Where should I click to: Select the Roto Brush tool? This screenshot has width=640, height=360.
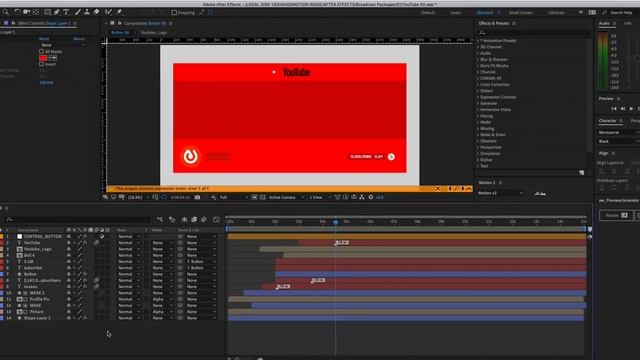108,12
